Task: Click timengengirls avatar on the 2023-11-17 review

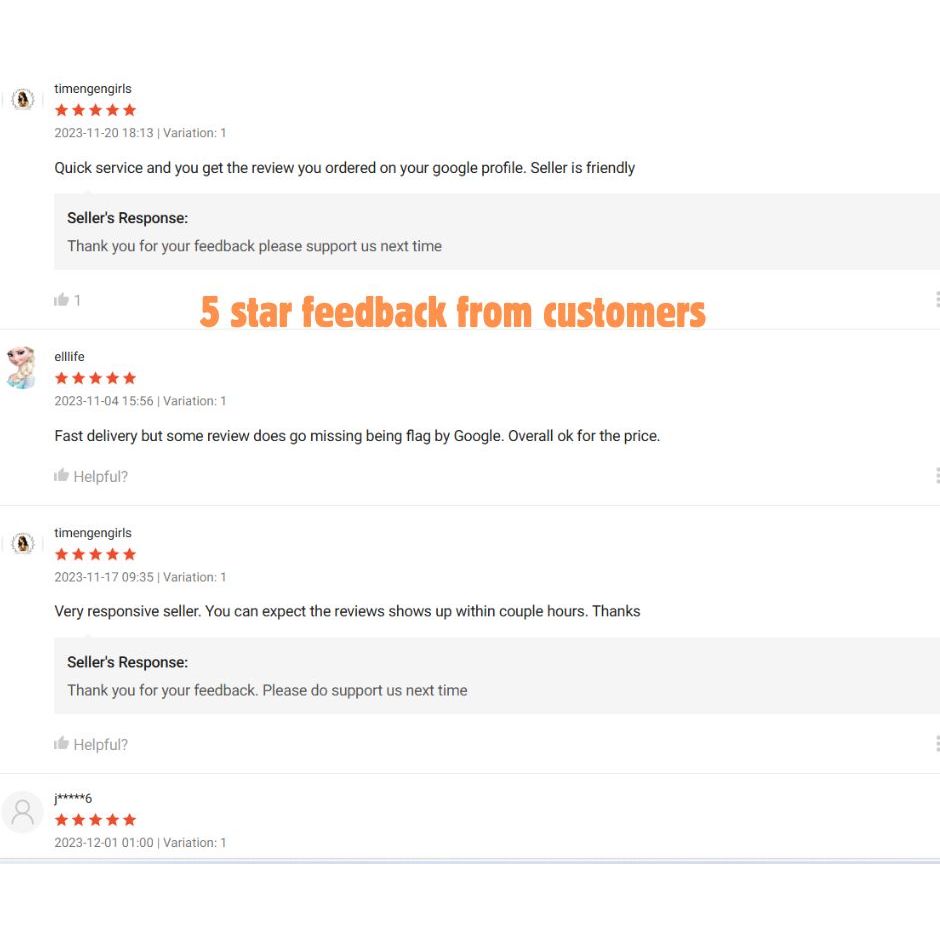Action: coord(22,544)
